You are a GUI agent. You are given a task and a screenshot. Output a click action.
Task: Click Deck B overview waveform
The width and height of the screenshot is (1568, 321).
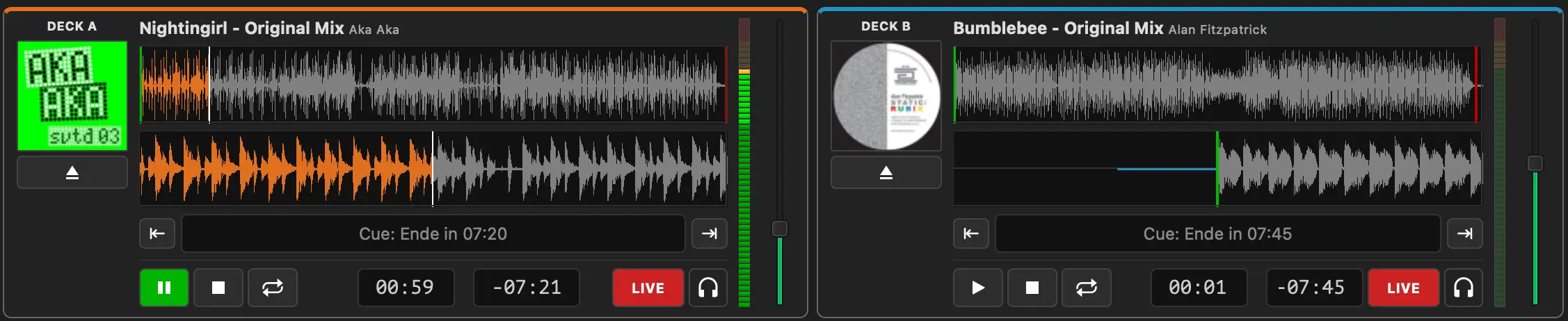(x=1218, y=85)
